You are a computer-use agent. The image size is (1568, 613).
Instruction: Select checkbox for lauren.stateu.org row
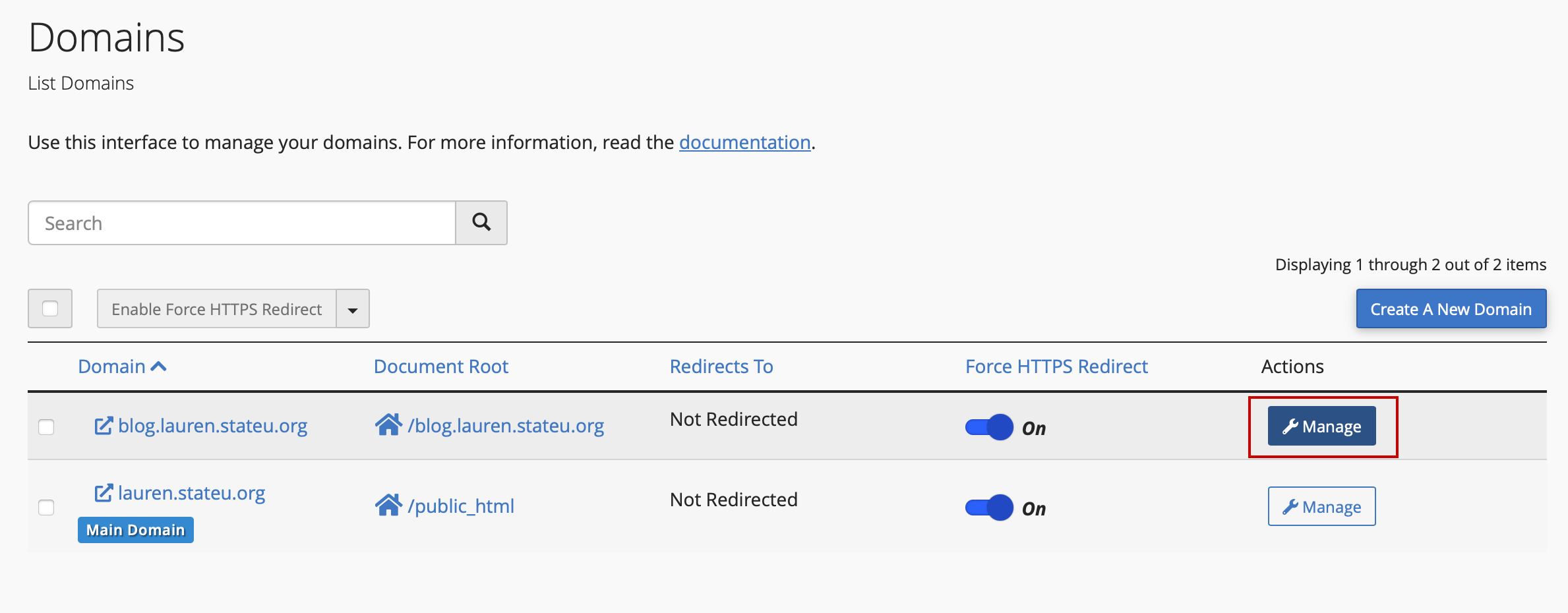(x=46, y=508)
